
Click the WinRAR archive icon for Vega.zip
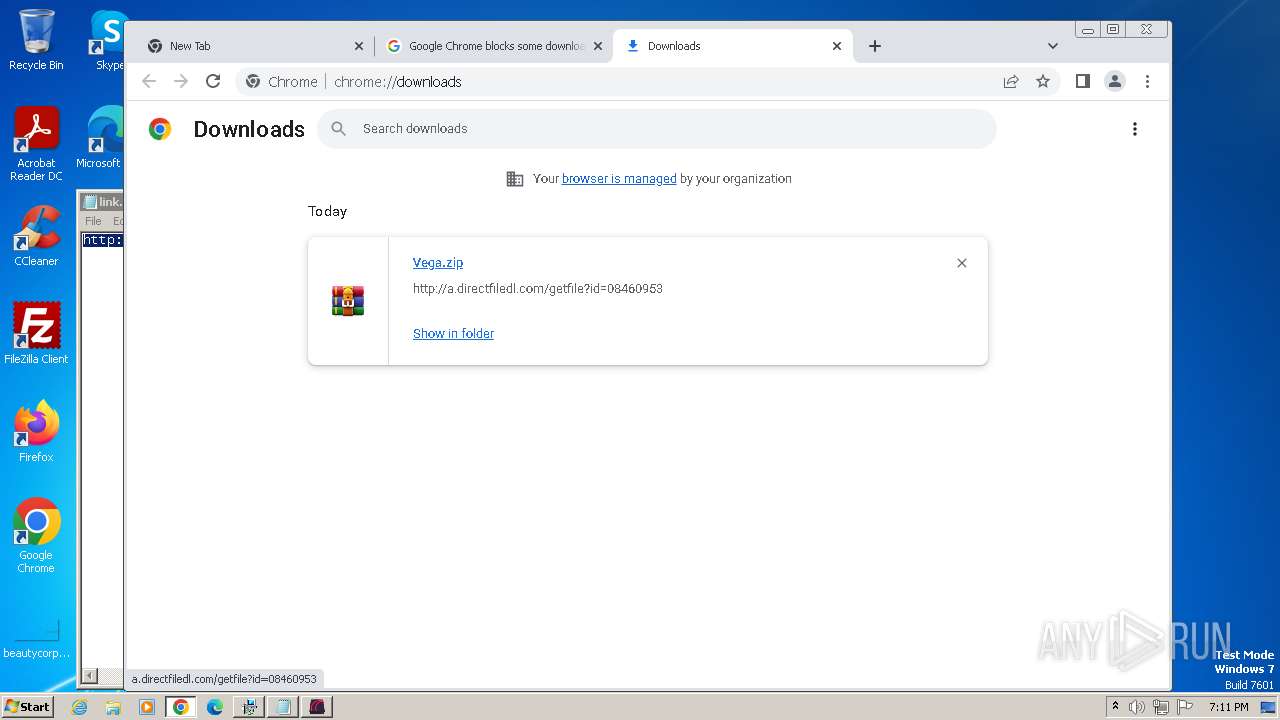coord(348,301)
